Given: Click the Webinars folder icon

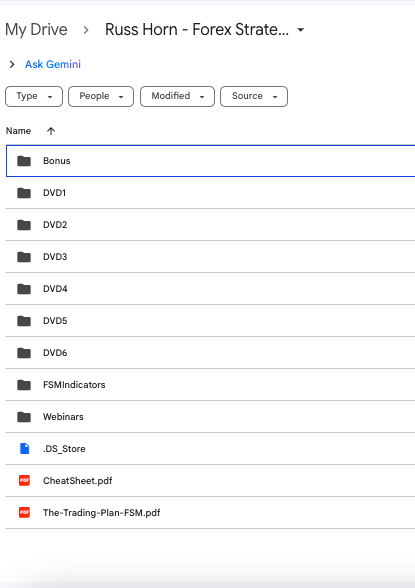Looking at the screenshot, I should click(x=24, y=417).
